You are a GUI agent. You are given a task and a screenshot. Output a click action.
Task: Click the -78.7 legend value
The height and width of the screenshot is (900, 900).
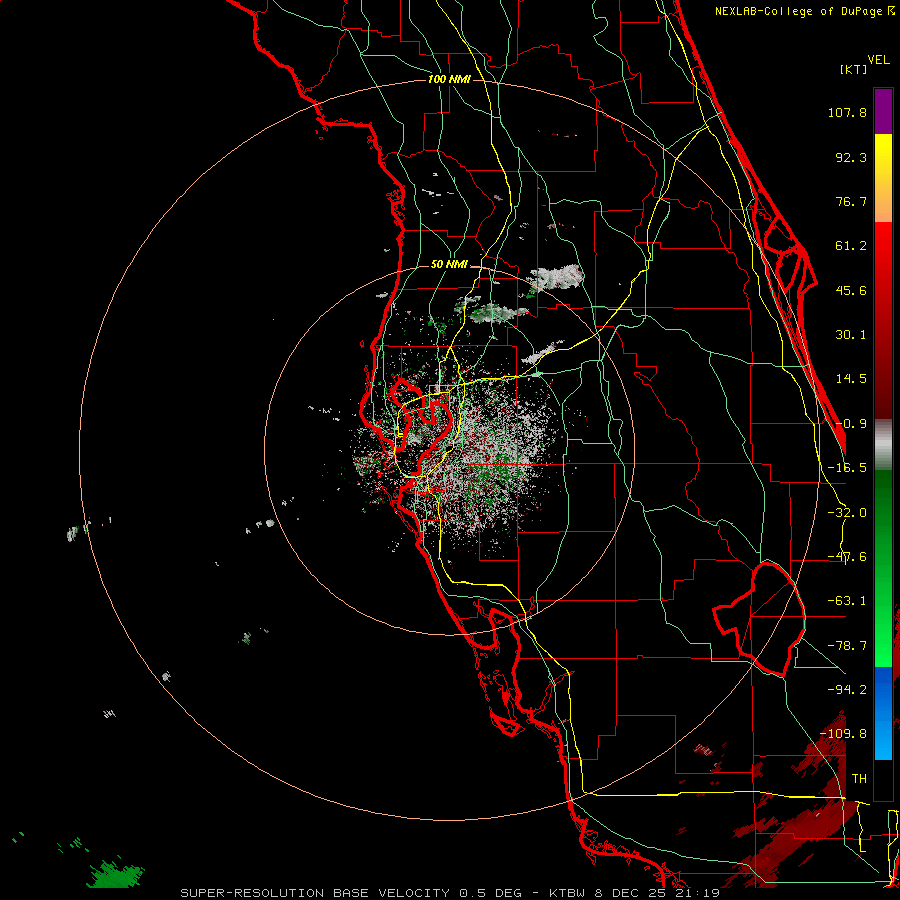(x=847, y=646)
